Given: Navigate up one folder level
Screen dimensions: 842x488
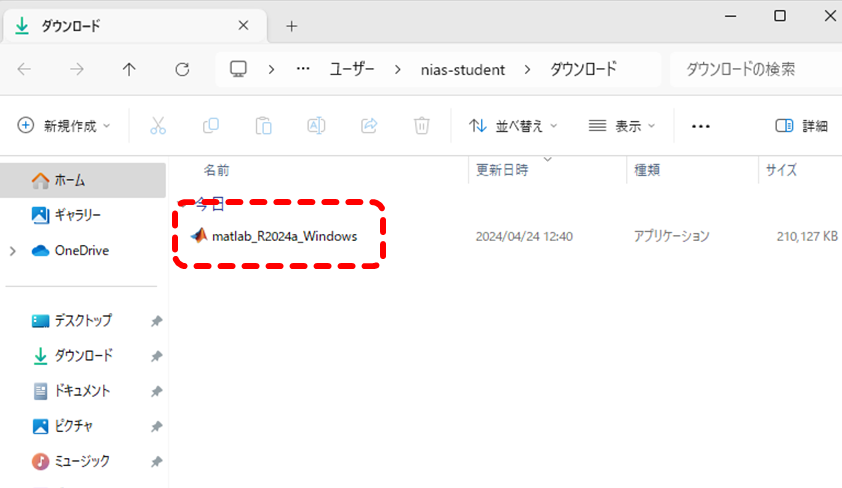Looking at the screenshot, I should tap(129, 69).
